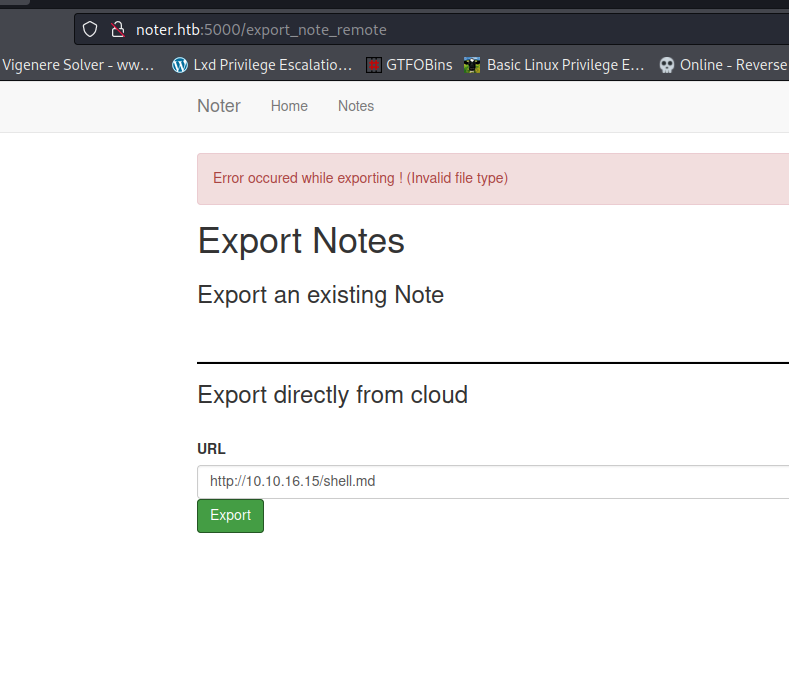Viewport: 789px width, 676px height.
Task: Click the tracking protection shield icon
Action: pyautogui.click(x=90, y=30)
